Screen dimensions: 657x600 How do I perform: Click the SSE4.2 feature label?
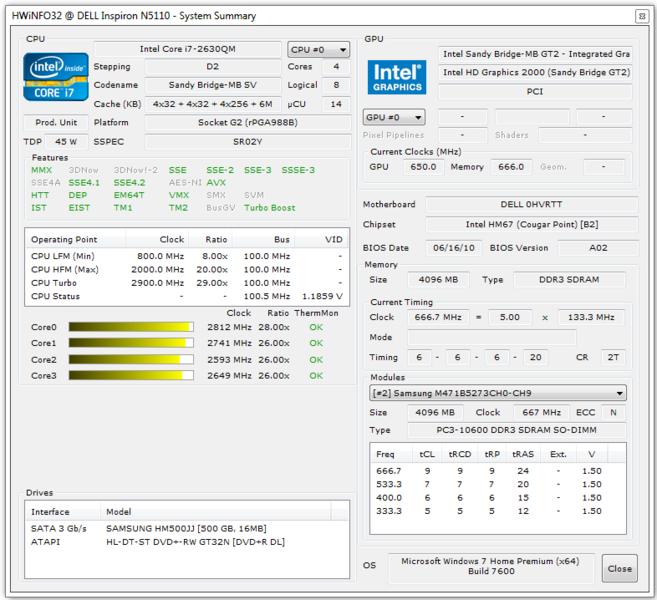[x=129, y=183]
